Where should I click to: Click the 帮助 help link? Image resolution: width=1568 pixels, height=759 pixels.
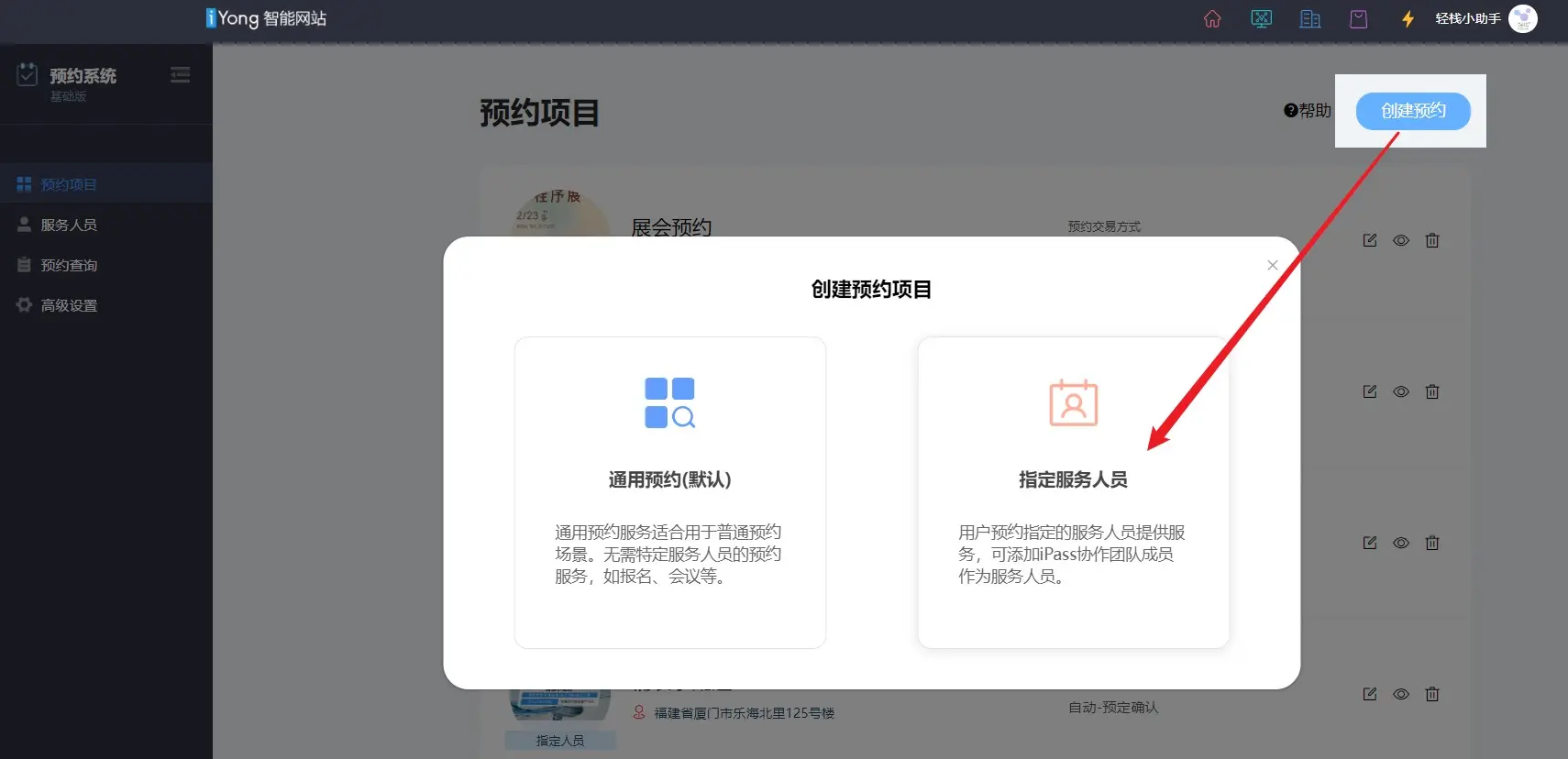(1308, 111)
